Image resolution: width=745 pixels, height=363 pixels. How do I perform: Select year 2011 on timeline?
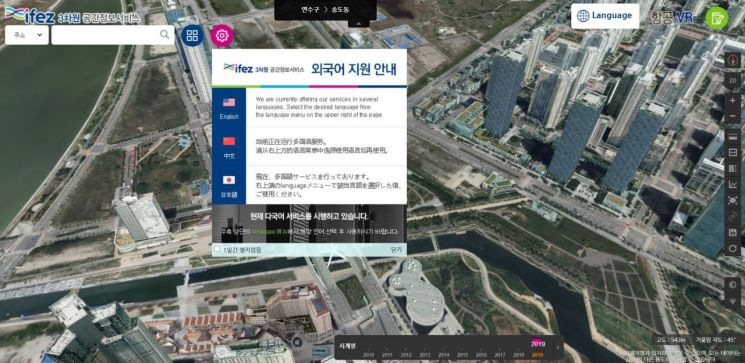click(387, 355)
